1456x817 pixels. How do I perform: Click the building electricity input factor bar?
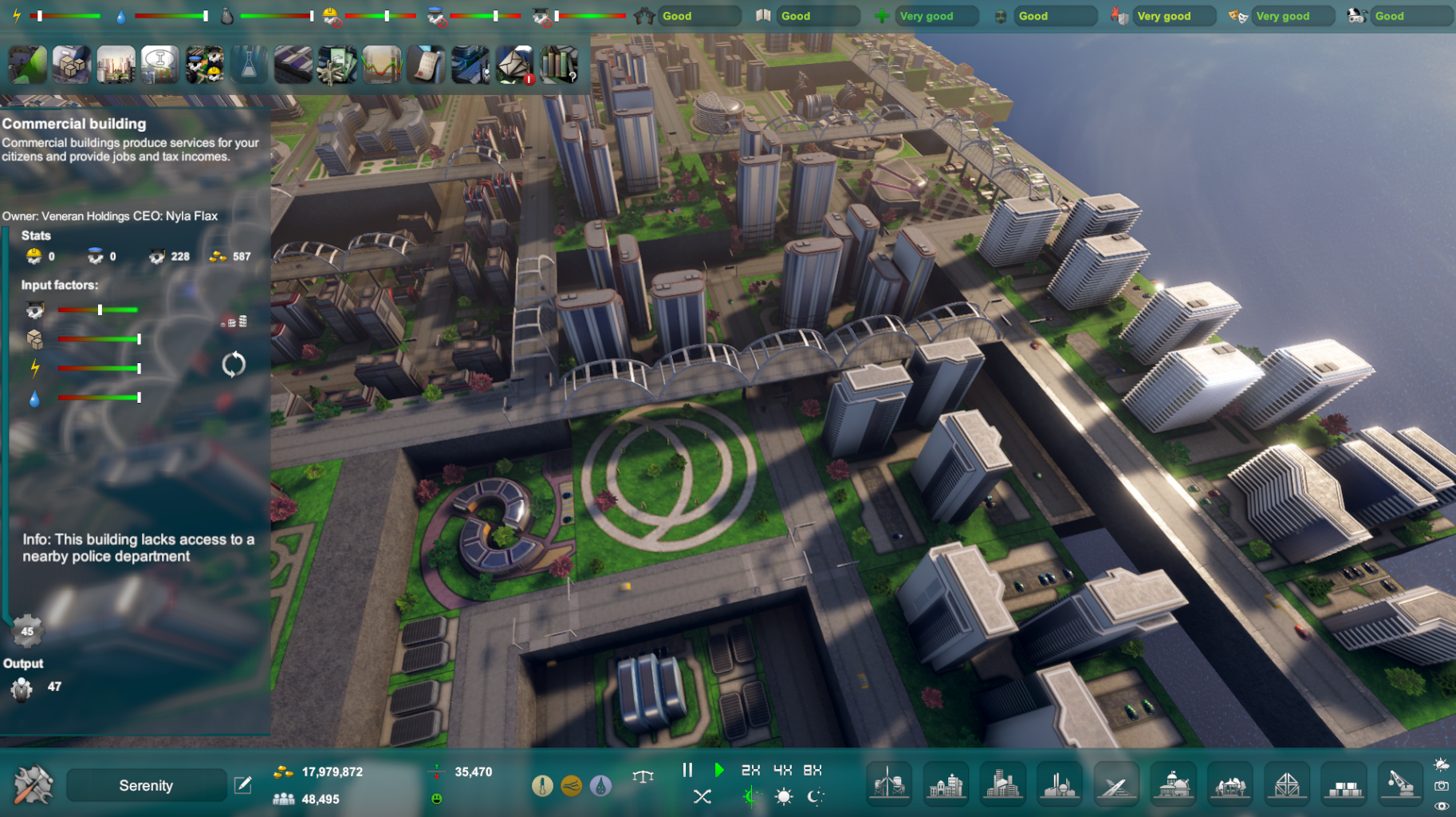click(100, 368)
